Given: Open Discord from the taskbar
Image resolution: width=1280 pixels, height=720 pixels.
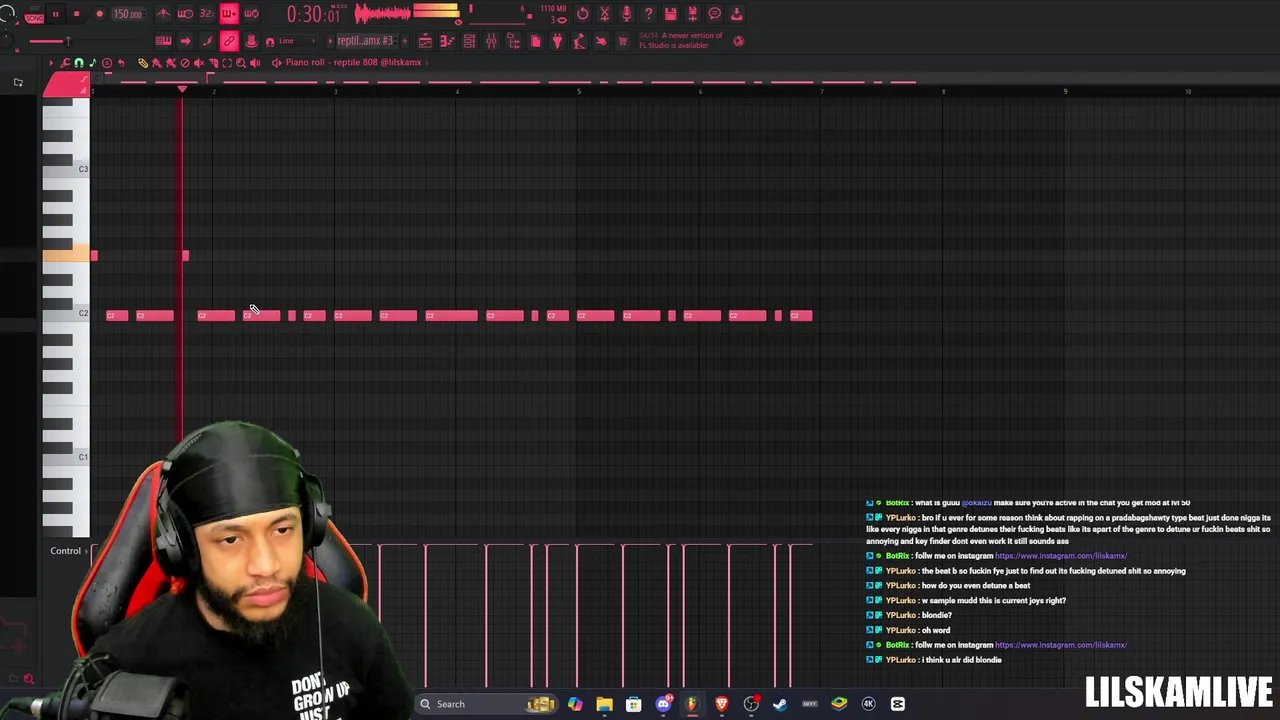Looking at the screenshot, I should tap(663, 704).
